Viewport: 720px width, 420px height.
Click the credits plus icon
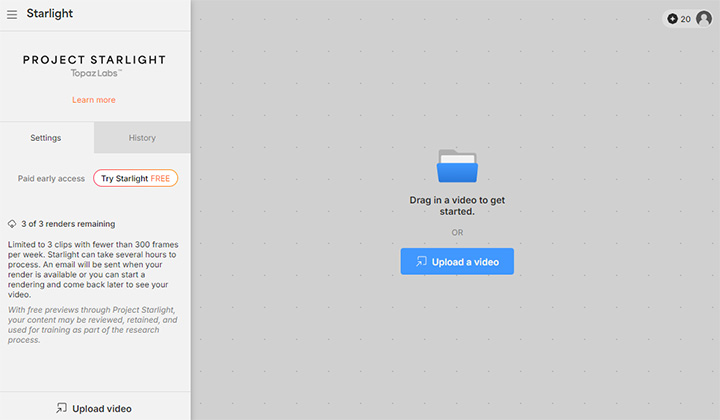tap(672, 19)
